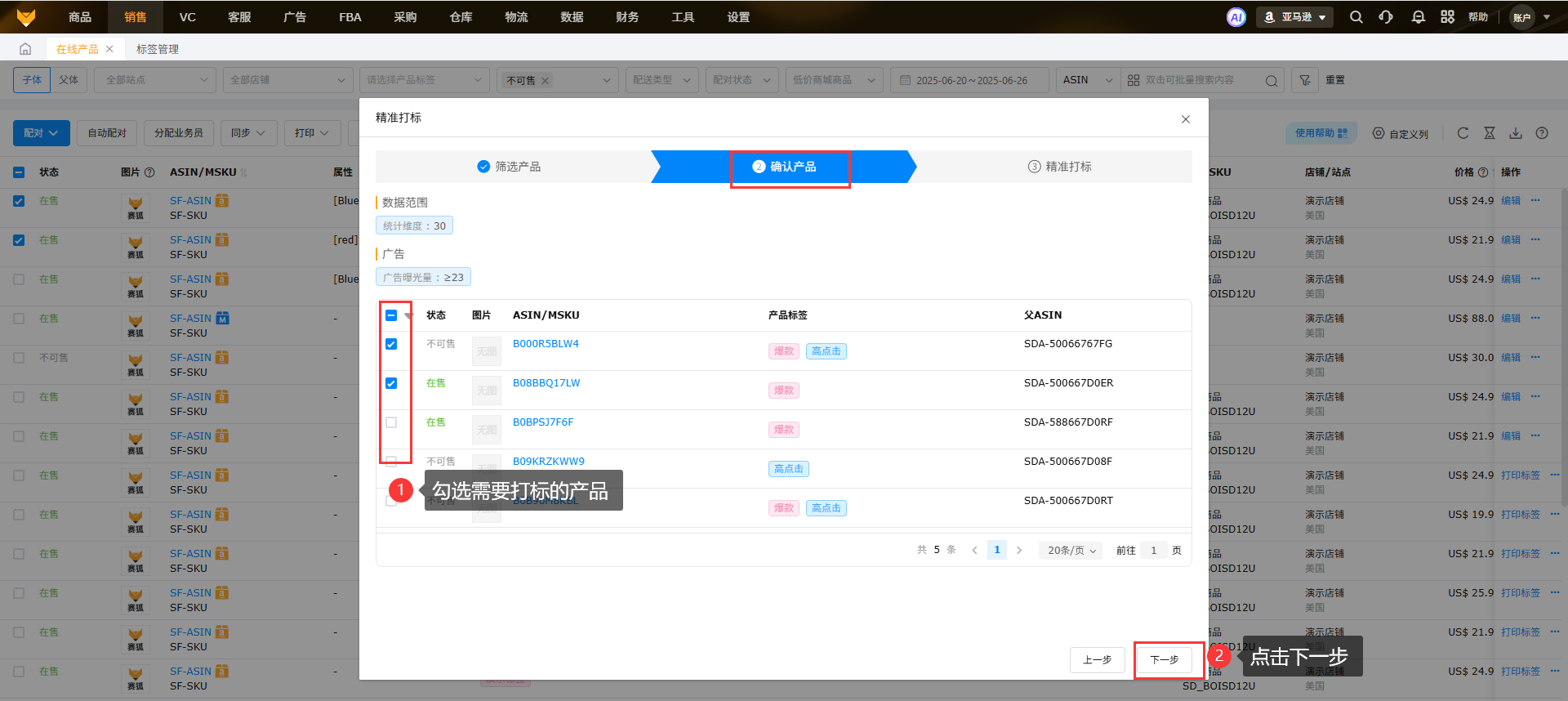Remove the 不可售 filter tag
Image resolution: width=1568 pixels, height=701 pixels.
(x=546, y=80)
